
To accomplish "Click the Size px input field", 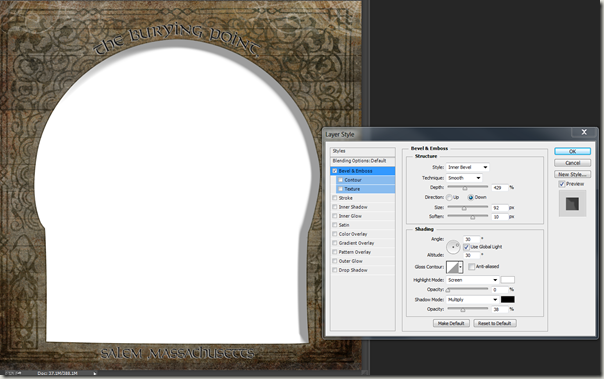I will click(x=500, y=208).
